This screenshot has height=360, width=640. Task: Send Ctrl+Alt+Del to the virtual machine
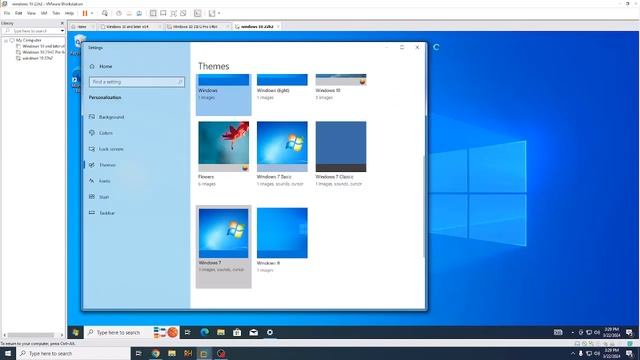pyautogui.click(x=105, y=13)
